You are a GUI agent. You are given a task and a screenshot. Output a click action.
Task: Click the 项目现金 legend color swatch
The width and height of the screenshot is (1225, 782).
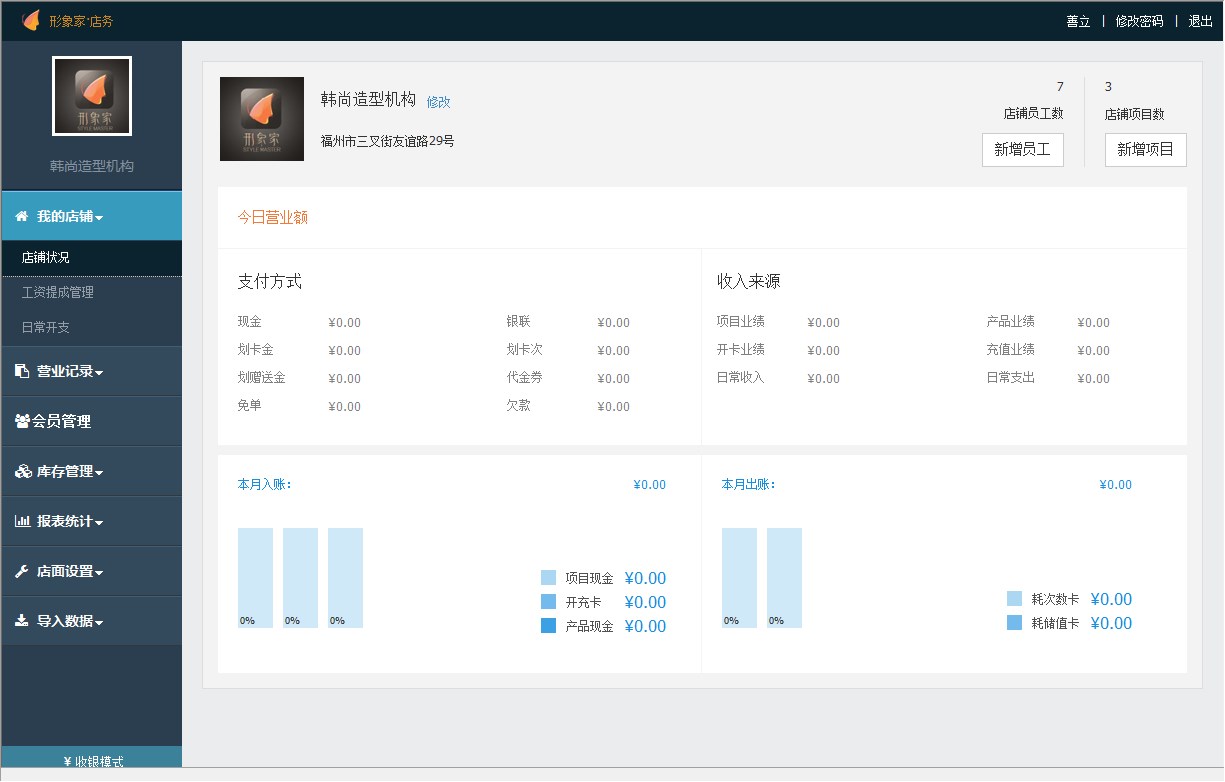point(548,578)
